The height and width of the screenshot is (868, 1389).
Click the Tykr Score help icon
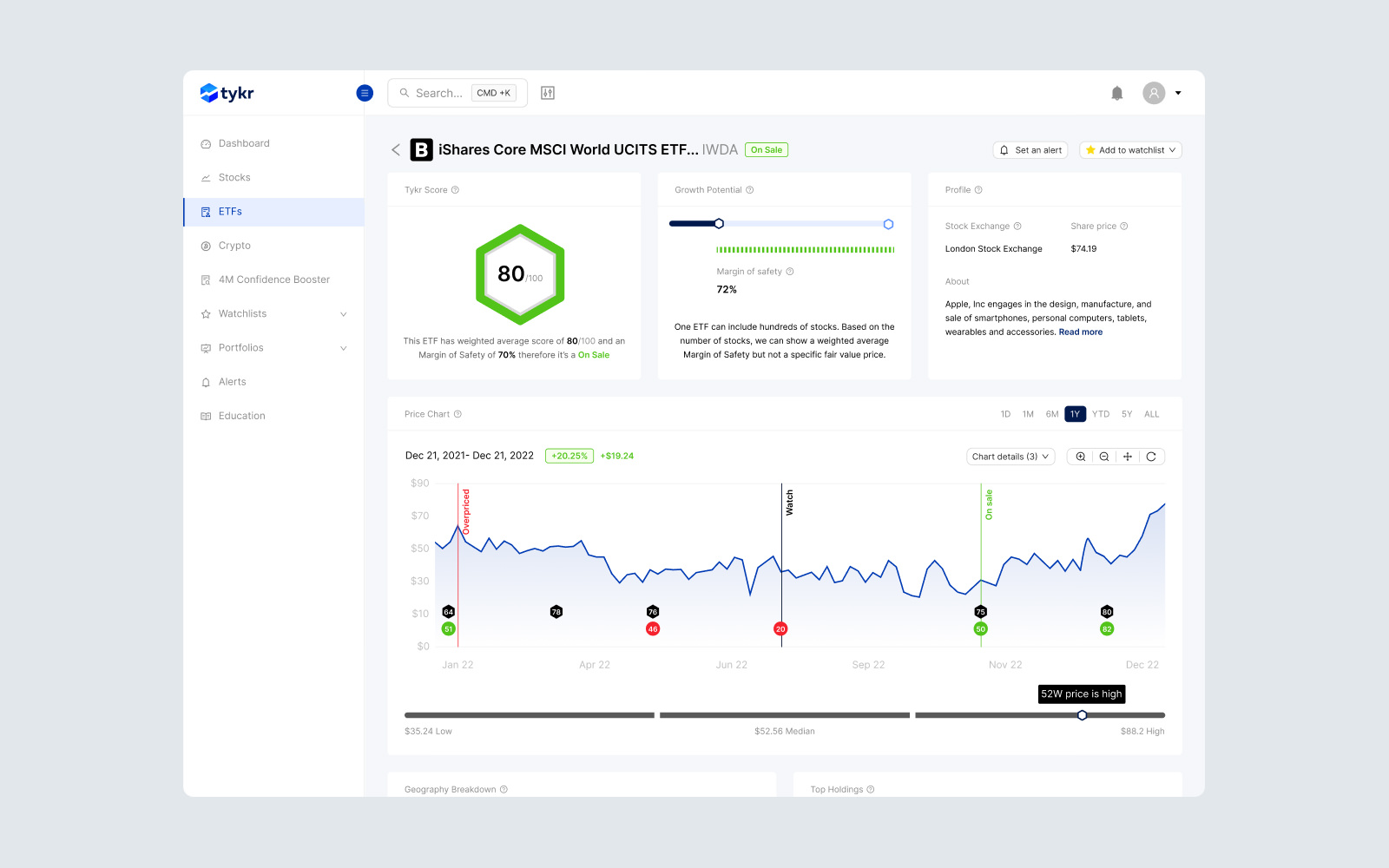click(x=455, y=190)
